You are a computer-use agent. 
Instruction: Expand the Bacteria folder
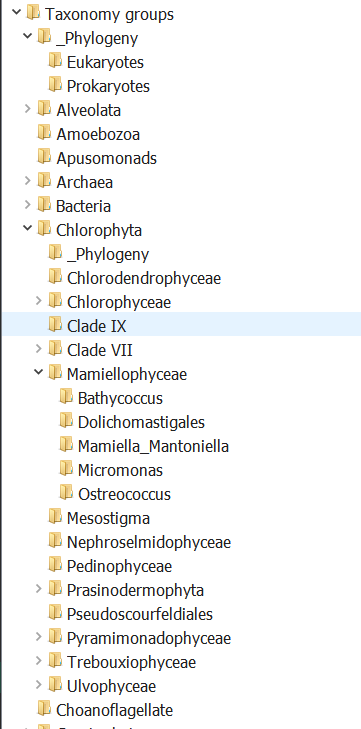[x=27, y=205]
